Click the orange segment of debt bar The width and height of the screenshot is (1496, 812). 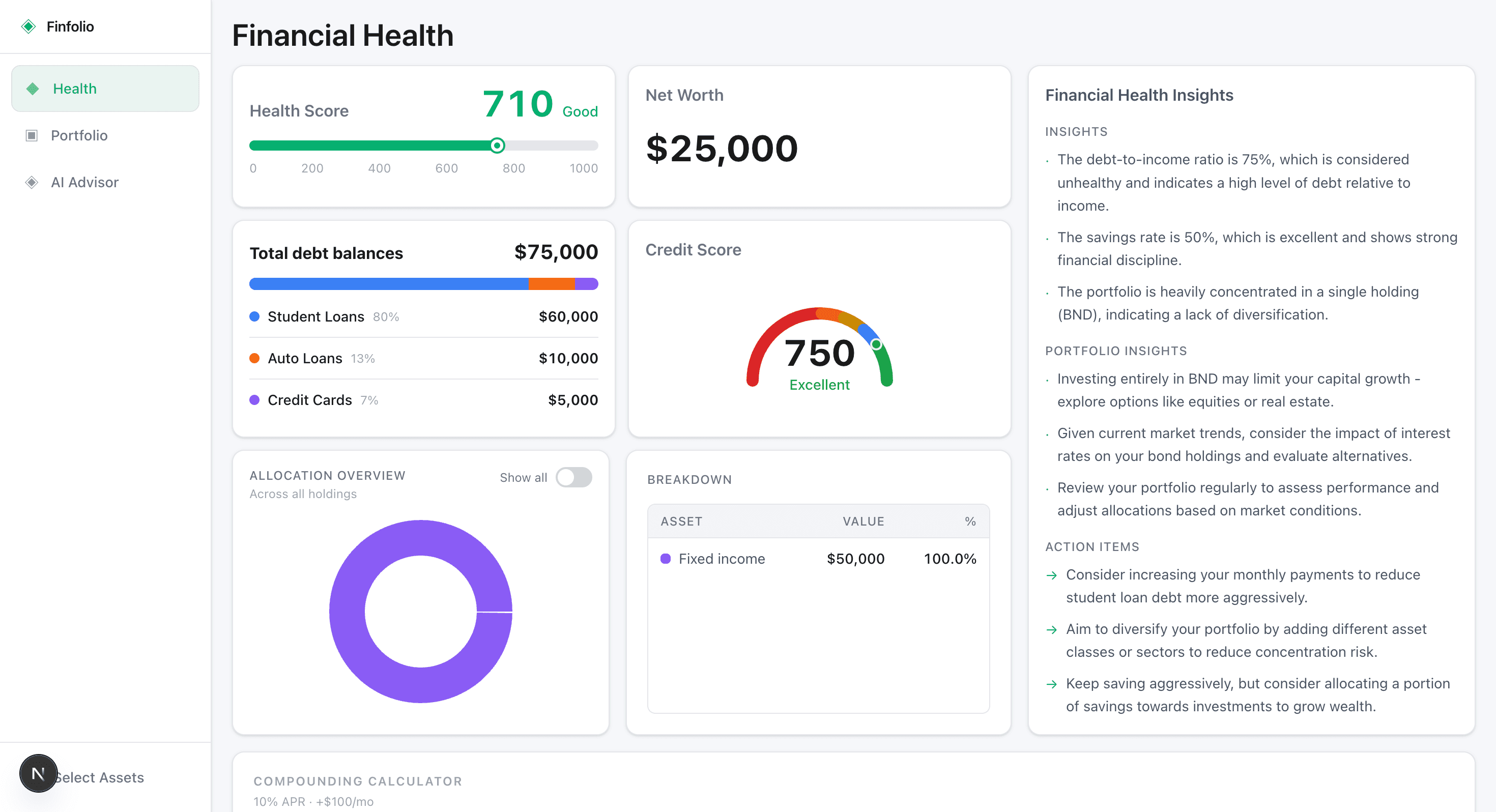[551, 284]
